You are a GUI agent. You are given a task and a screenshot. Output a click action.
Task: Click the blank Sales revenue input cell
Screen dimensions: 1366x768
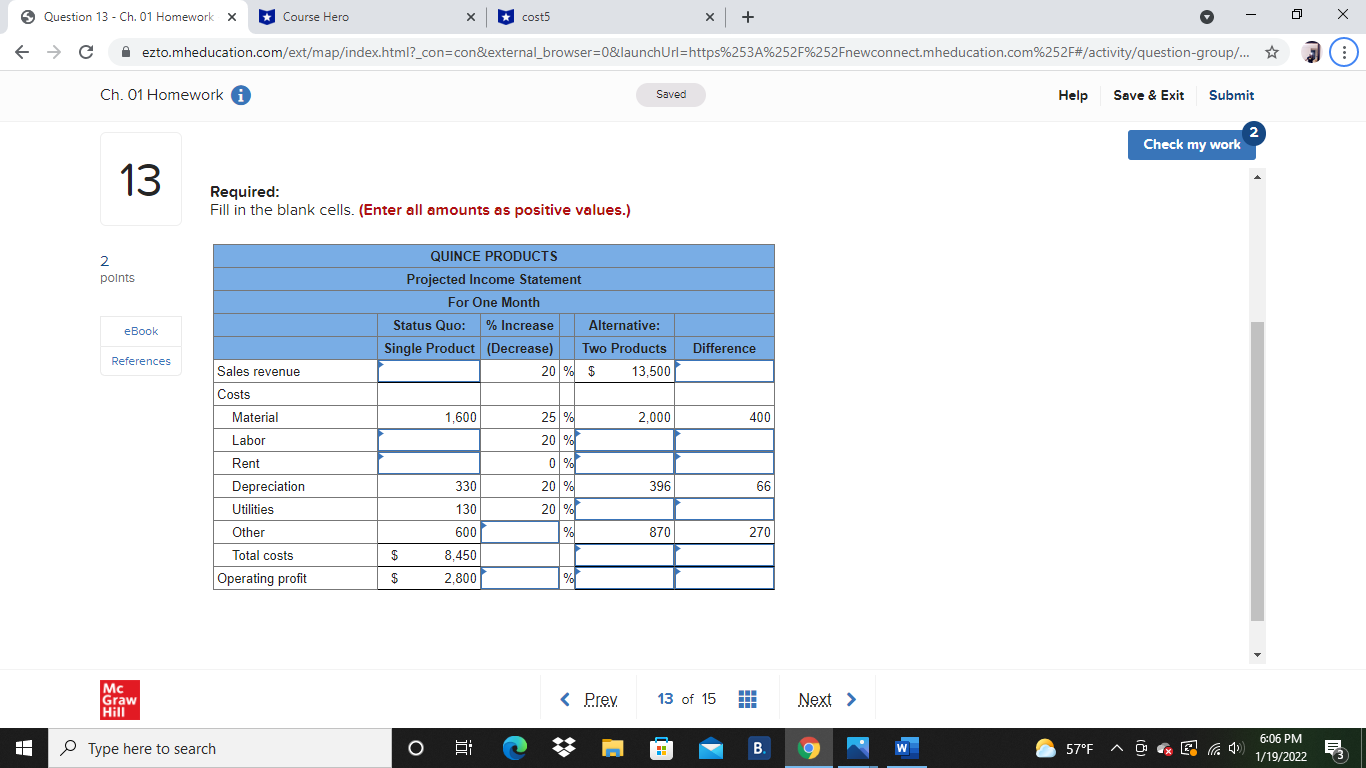click(428, 370)
